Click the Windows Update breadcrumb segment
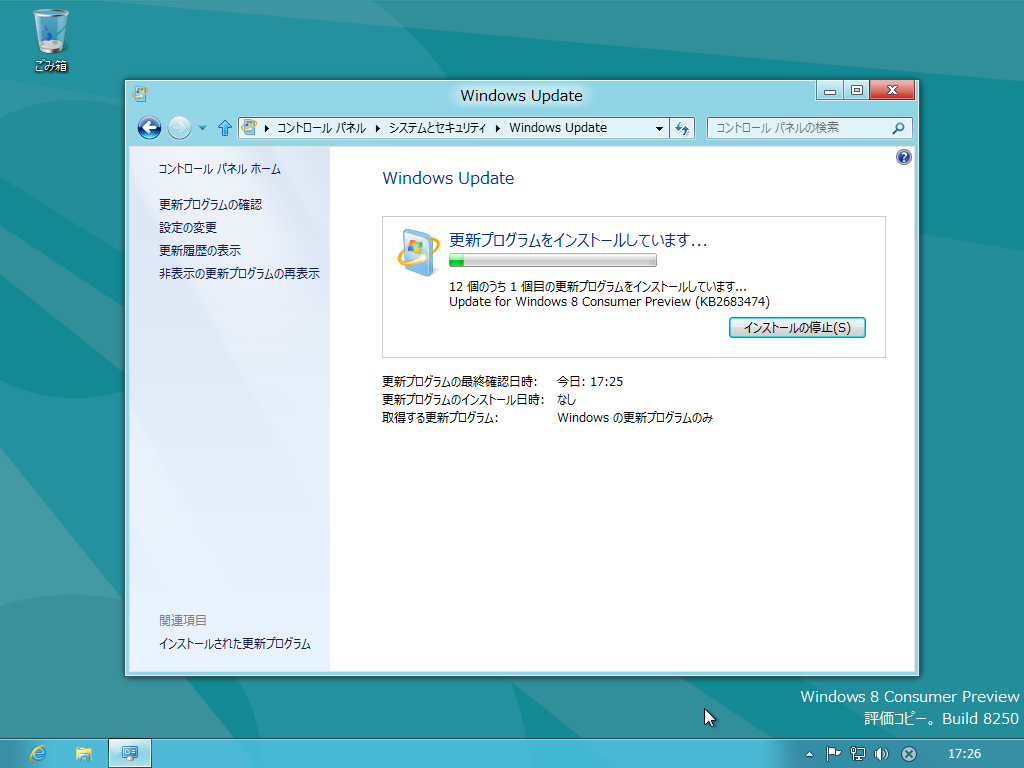1024x768 pixels. tap(558, 128)
